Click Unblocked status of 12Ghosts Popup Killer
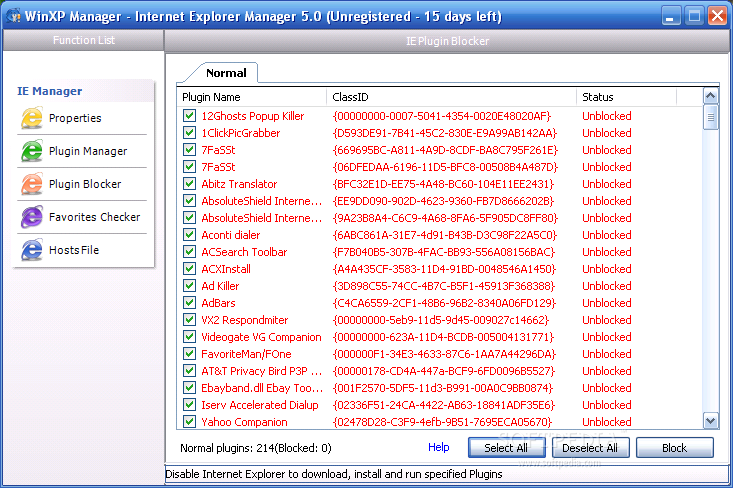 click(x=607, y=116)
